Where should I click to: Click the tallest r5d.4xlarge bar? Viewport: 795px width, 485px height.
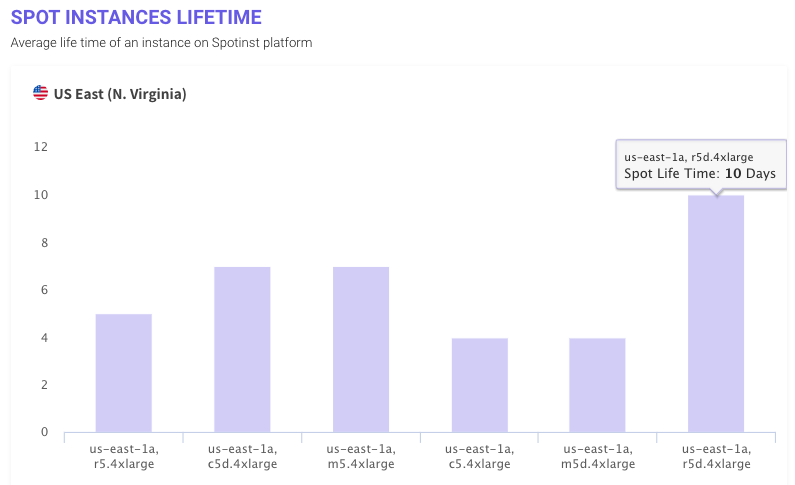716,313
